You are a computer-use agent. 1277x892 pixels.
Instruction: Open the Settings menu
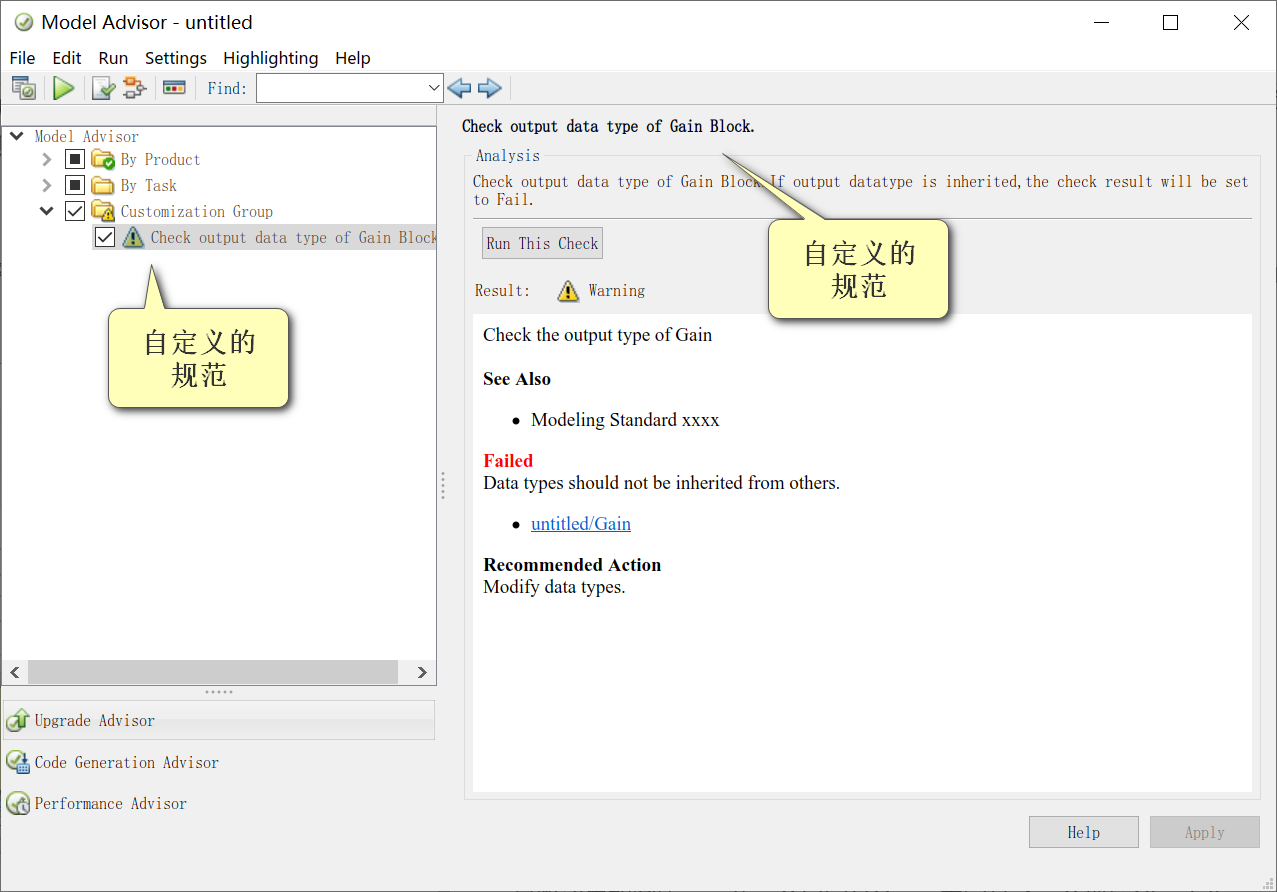coord(175,58)
